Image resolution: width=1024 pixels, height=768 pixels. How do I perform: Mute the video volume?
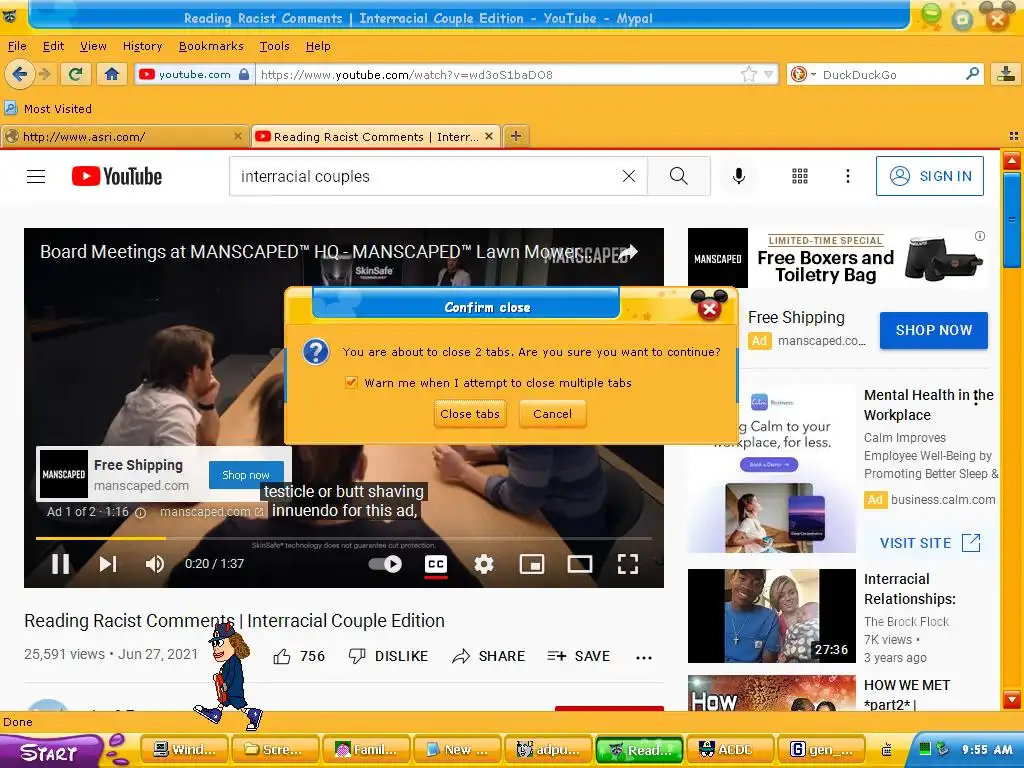[x=155, y=564]
